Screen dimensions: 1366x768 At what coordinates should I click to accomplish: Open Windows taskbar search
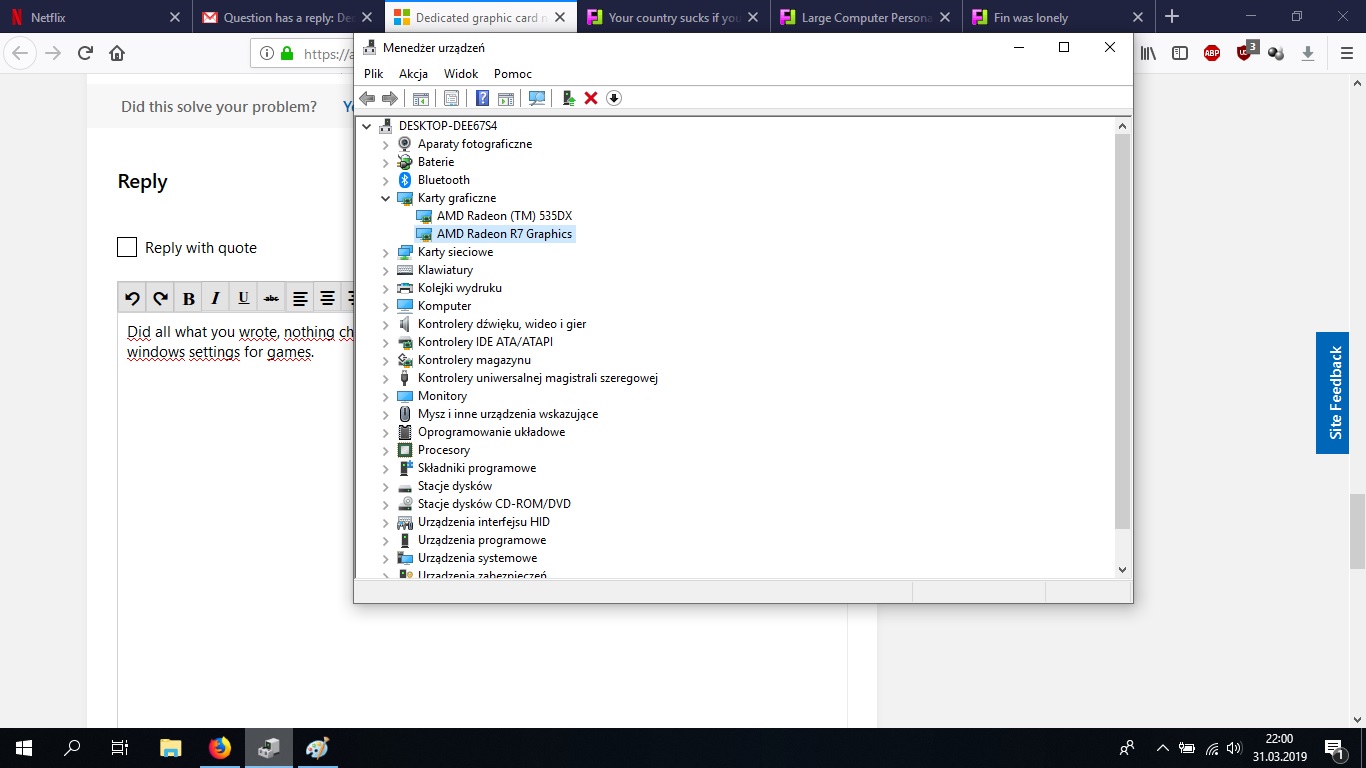pos(72,748)
